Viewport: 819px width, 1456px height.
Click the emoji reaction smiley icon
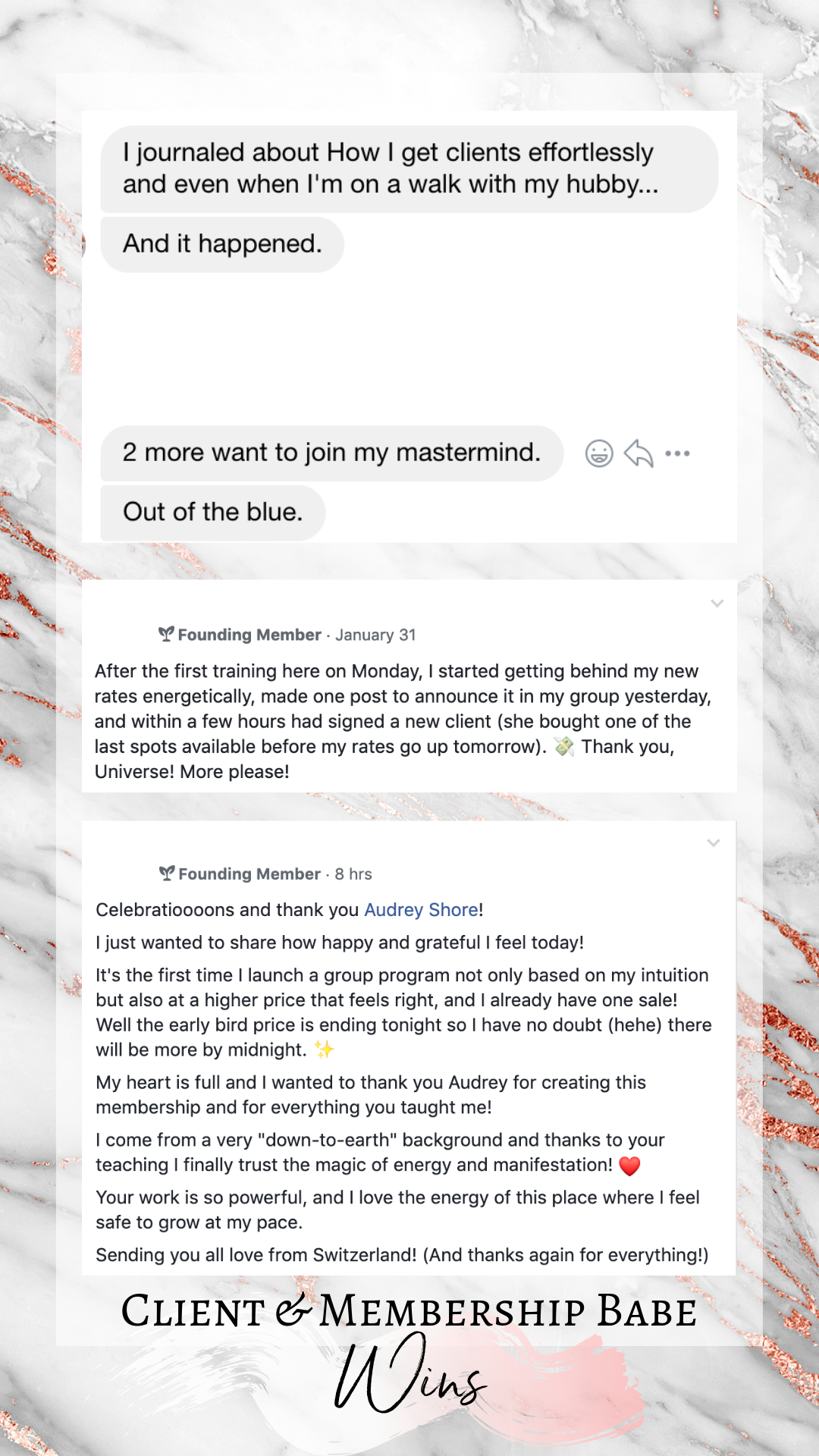599,453
